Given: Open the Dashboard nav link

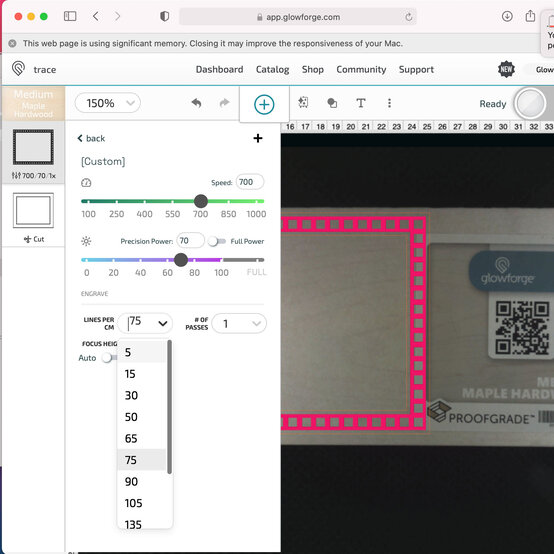Looking at the screenshot, I should tap(219, 69).
